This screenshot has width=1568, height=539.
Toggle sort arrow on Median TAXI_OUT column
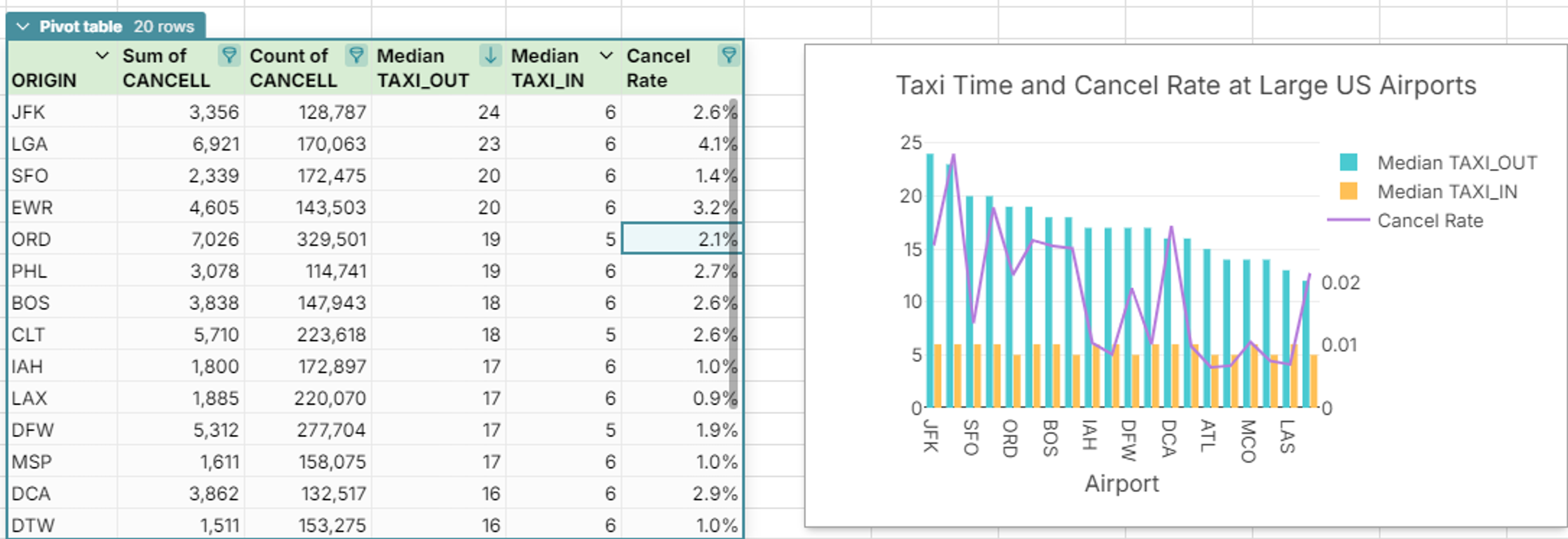pos(490,55)
